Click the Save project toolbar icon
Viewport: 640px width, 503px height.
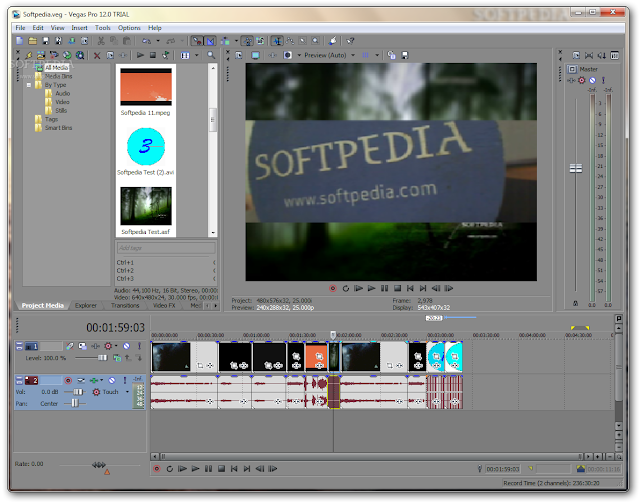tap(44, 41)
